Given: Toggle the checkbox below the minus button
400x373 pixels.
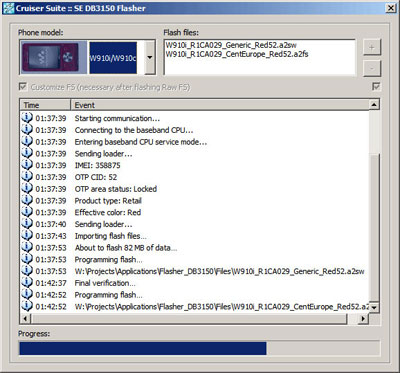Looking at the screenshot, I should click(376, 87).
